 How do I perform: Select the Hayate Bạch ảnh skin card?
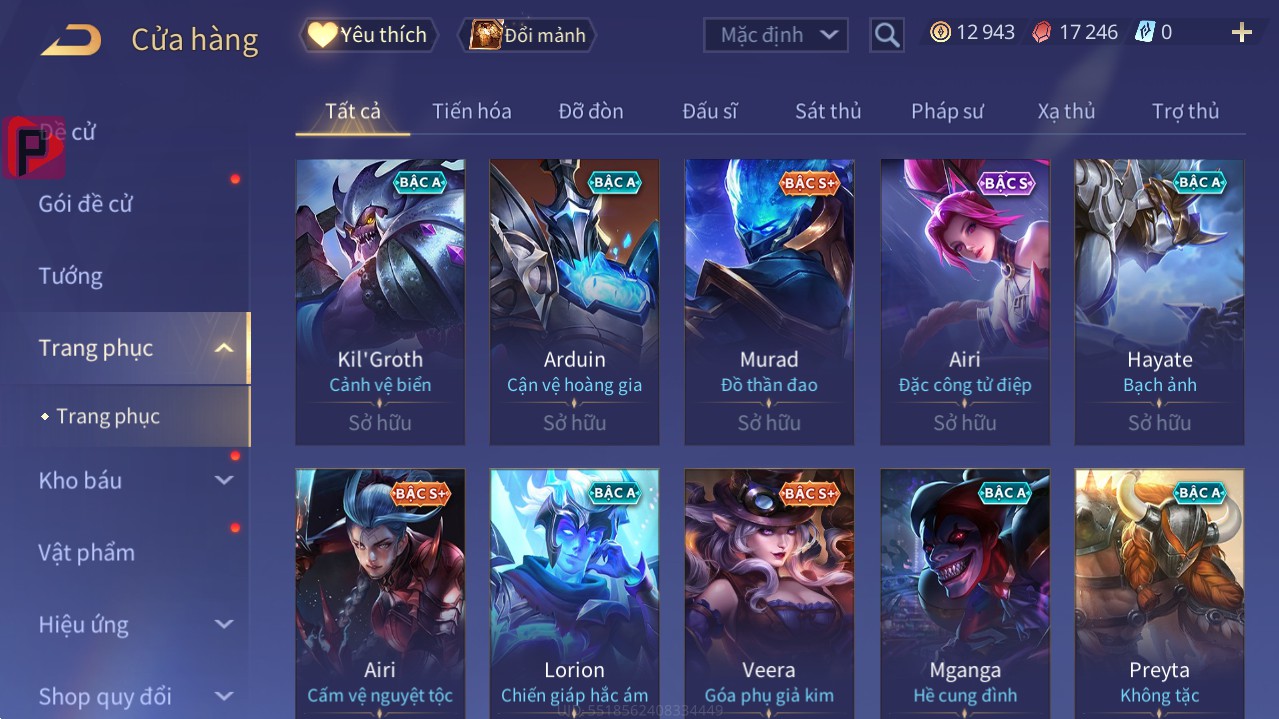point(1159,301)
